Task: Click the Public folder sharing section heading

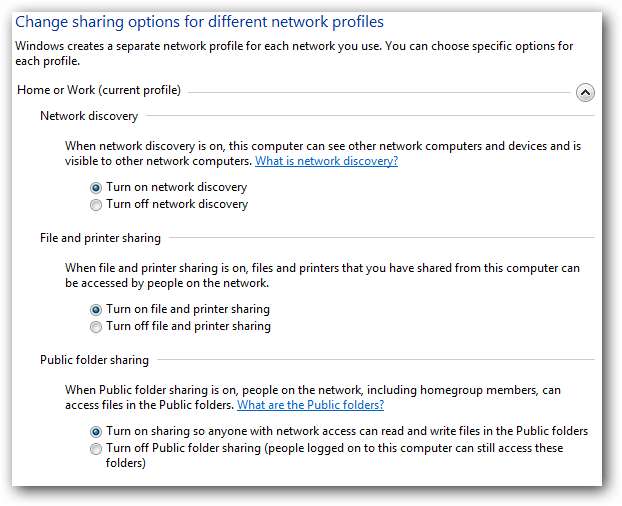Action: 94,360
